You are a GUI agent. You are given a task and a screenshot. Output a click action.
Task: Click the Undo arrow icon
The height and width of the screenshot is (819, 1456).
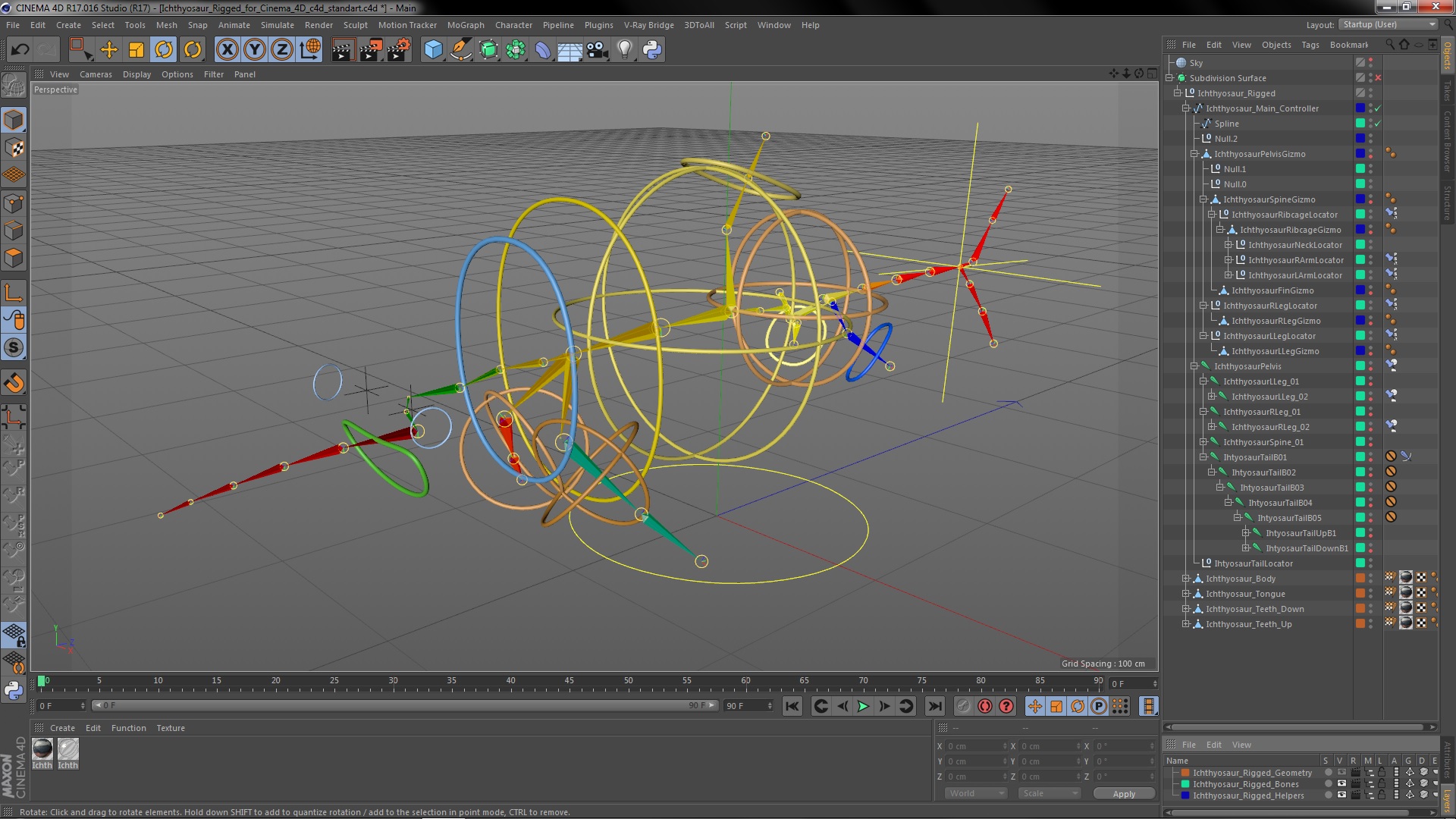(20, 50)
